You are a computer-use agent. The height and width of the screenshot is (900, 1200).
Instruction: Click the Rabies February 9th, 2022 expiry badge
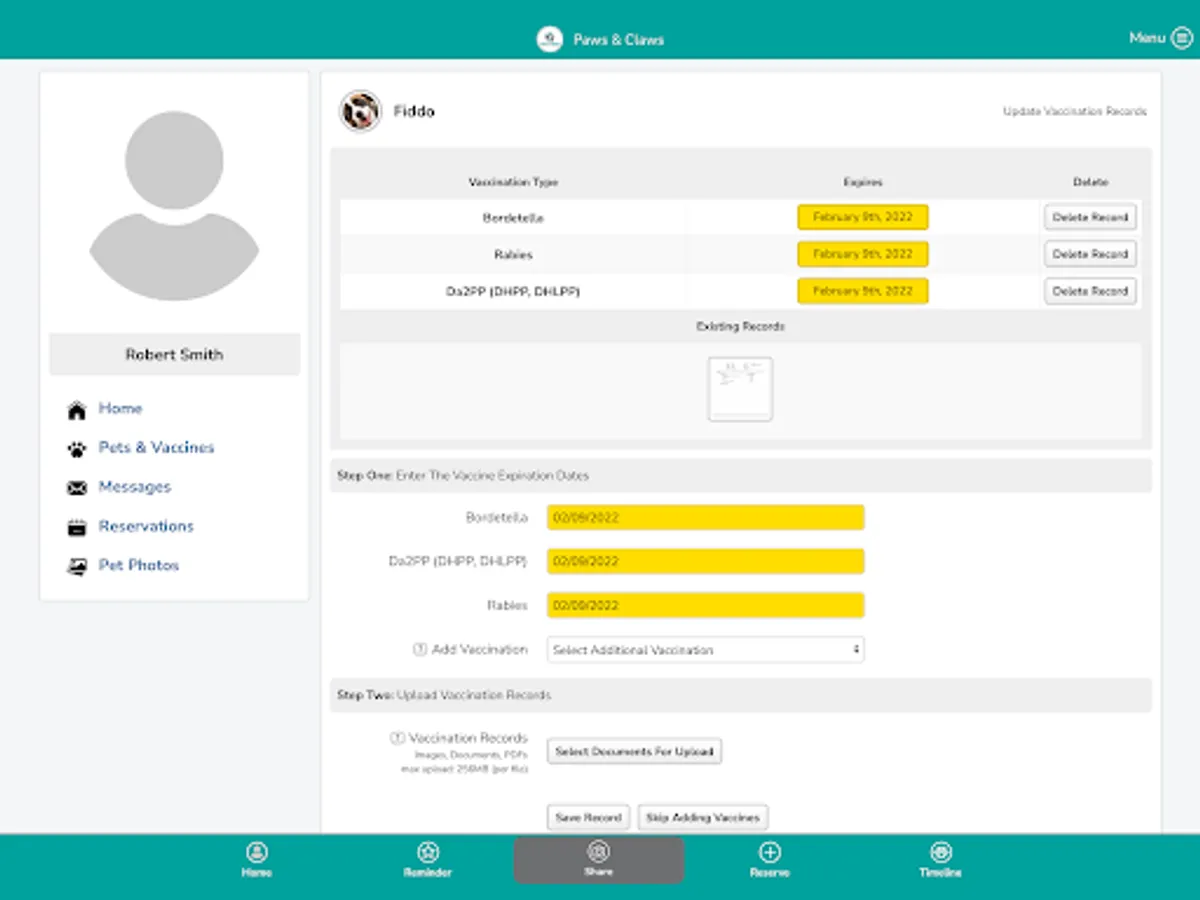[863, 254]
